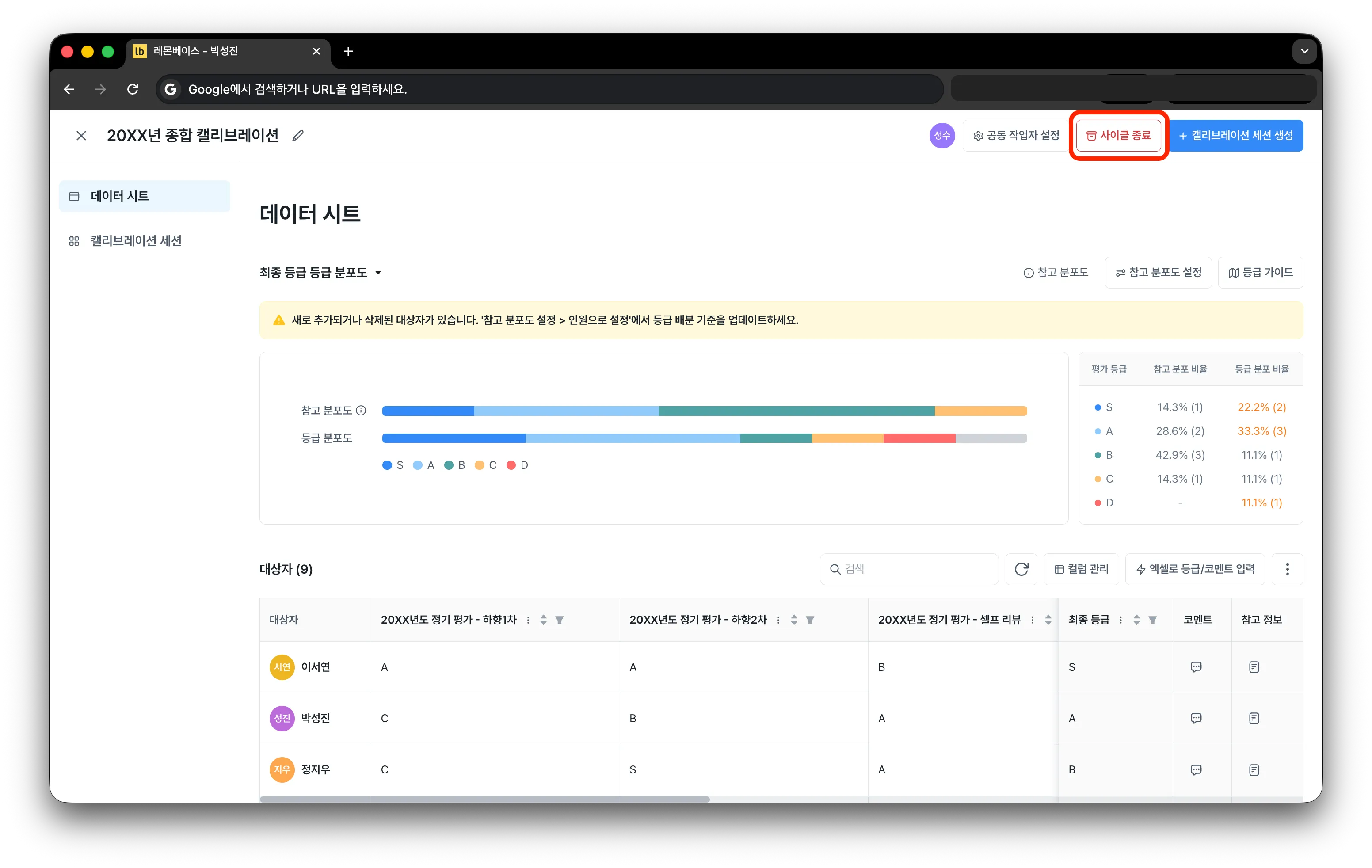Click 박성진 final grade A cell
Viewport: 1372px width, 868px height.
coord(1116,718)
